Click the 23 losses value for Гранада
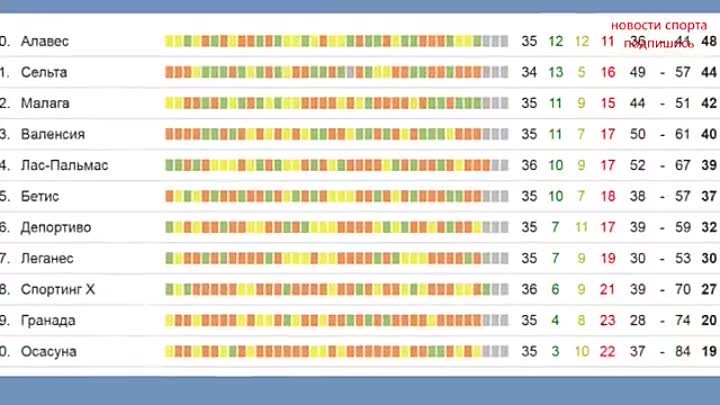Viewport: 720px width, 405px height. [x=607, y=320]
